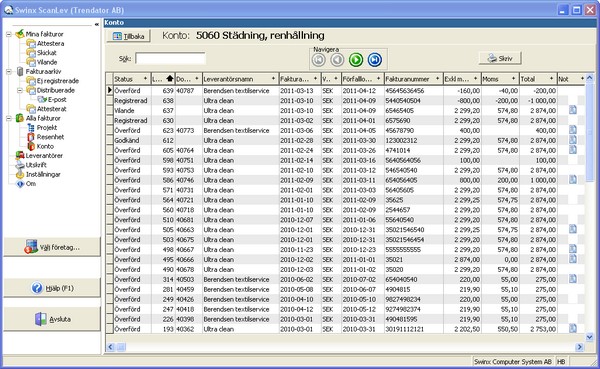Collapse the Fakturaarkiv tree node
This screenshot has height=369, width=600.
tap(8, 71)
